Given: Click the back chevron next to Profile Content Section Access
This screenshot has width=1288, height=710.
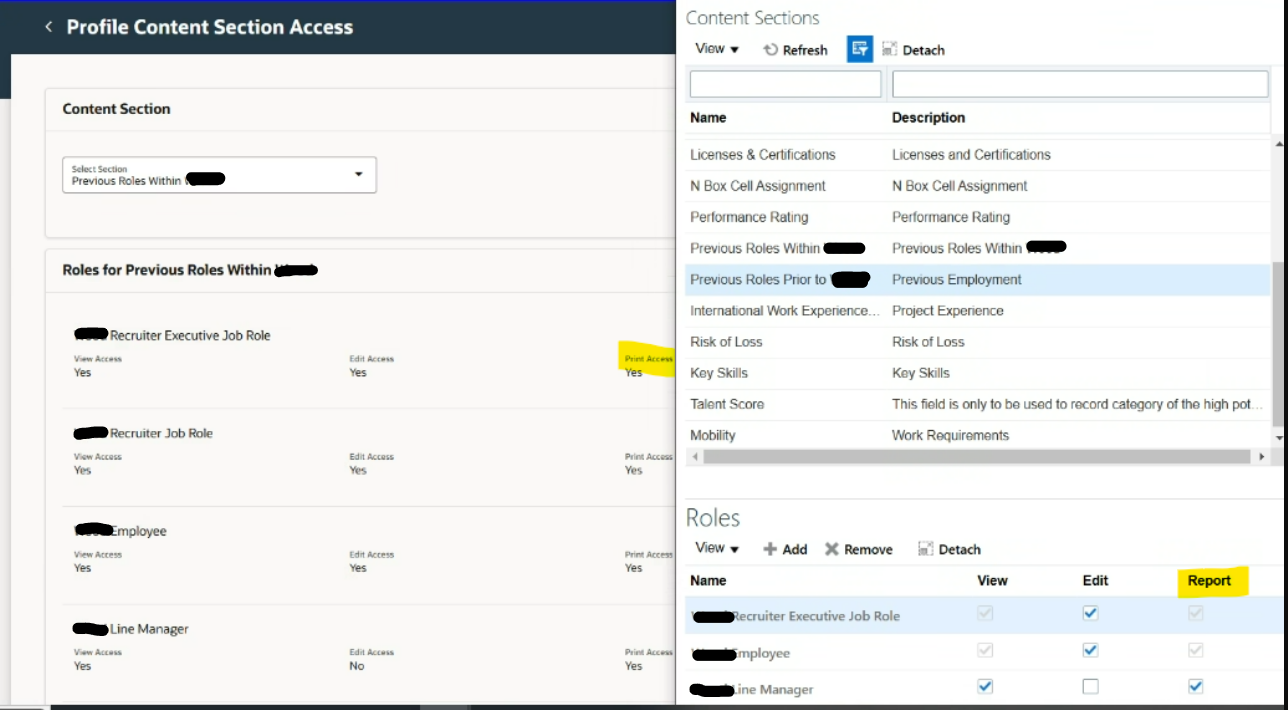Looking at the screenshot, I should pyautogui.click(x=48, y=27).
